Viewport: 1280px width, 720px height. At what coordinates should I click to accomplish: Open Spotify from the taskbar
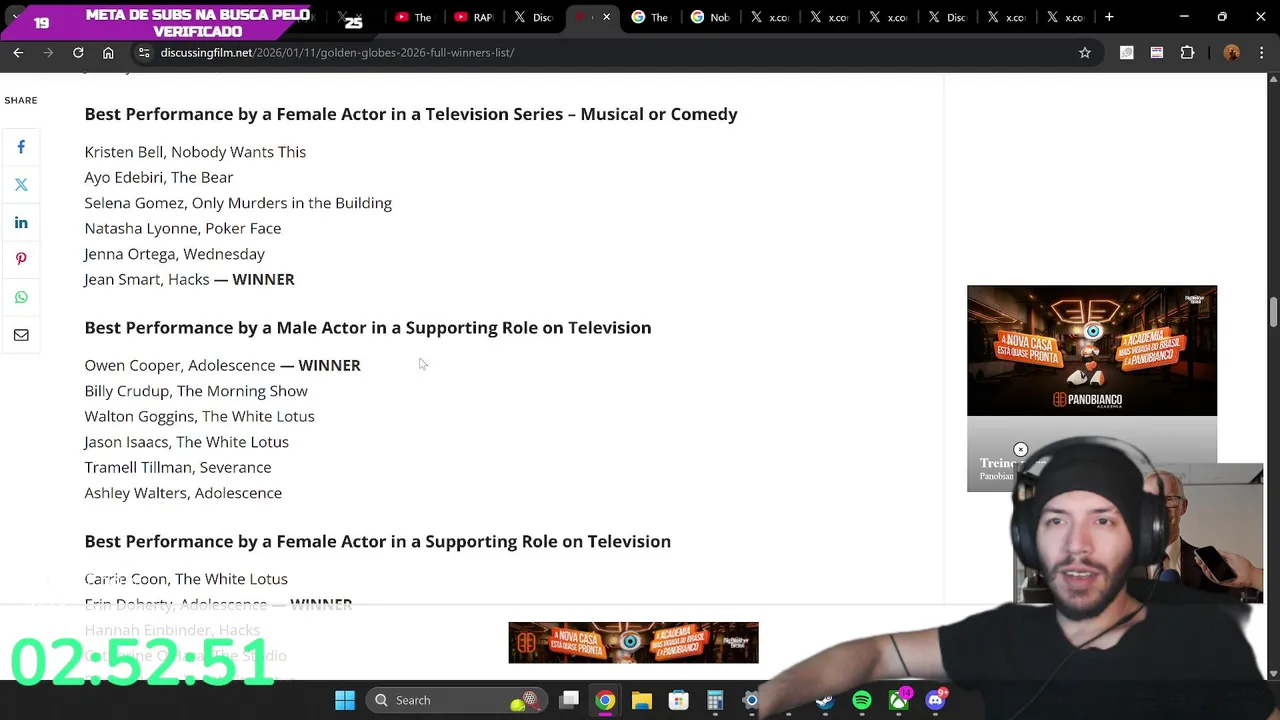coord(861,700)
